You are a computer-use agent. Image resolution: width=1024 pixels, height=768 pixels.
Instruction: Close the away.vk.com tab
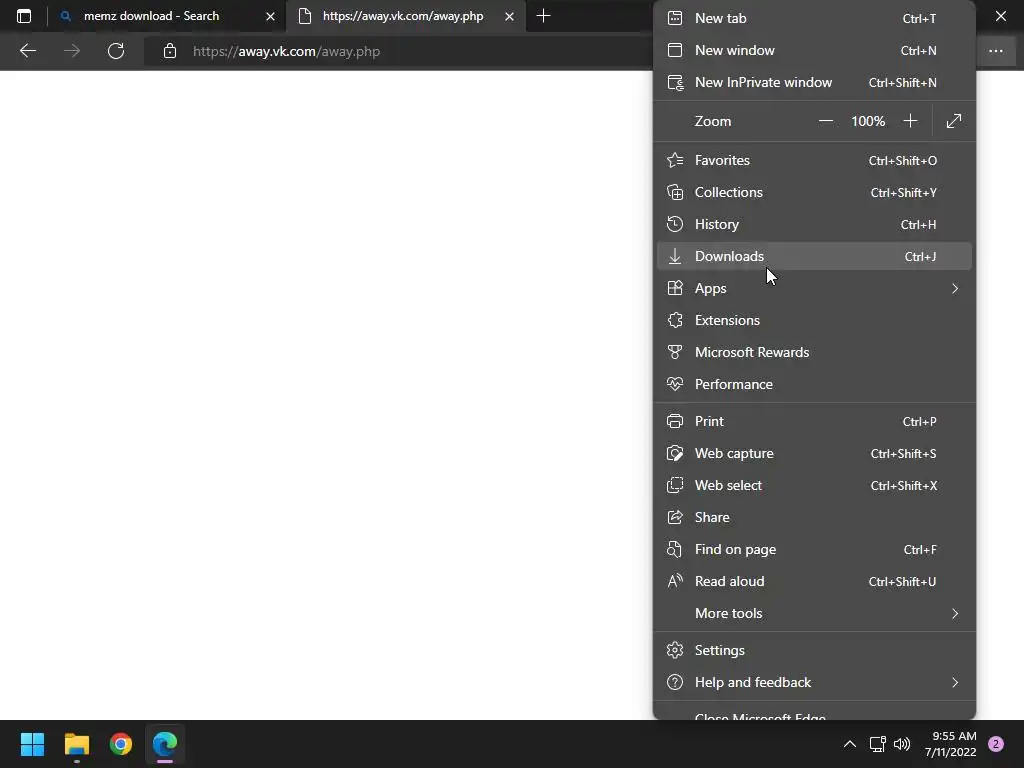tap(509, 16)
